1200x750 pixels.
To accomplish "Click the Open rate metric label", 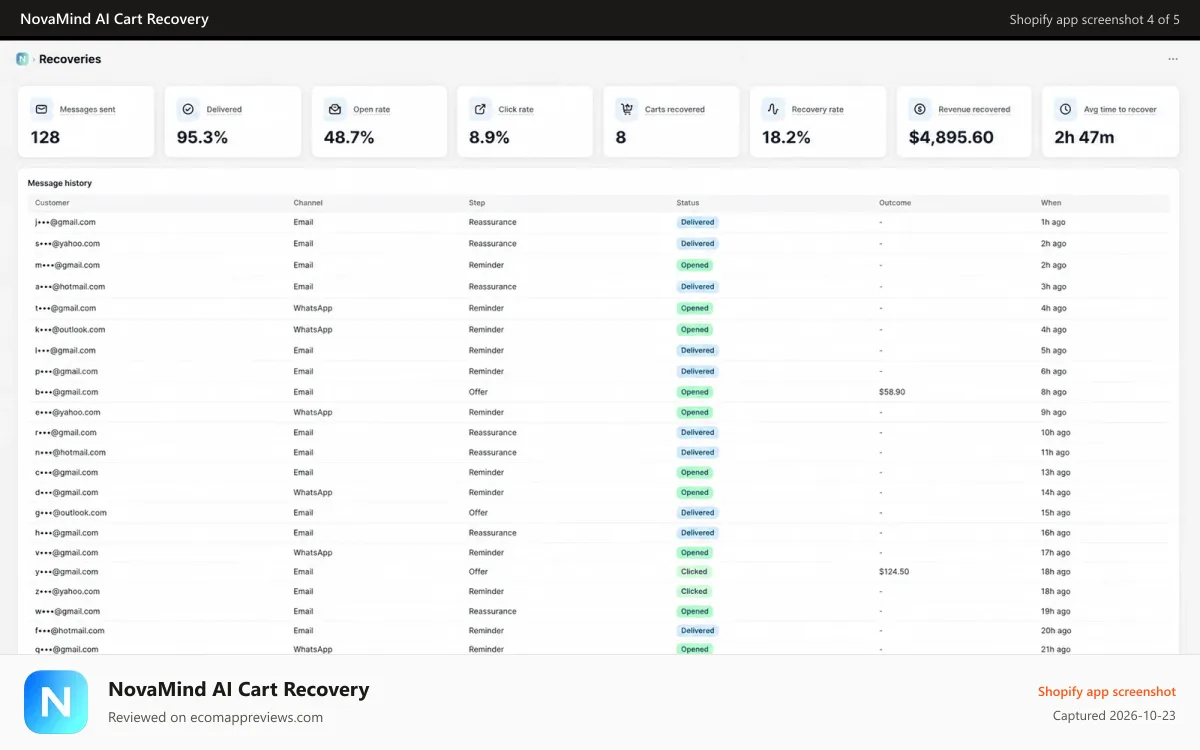I will (372, 110).
